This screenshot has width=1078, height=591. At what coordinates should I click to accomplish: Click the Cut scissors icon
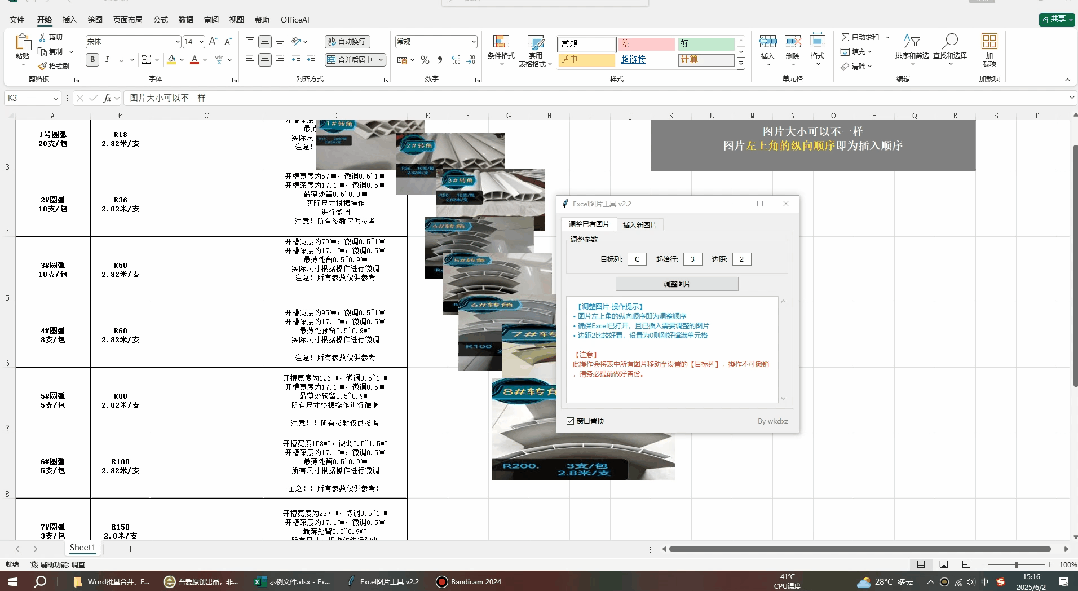(42, 37)
